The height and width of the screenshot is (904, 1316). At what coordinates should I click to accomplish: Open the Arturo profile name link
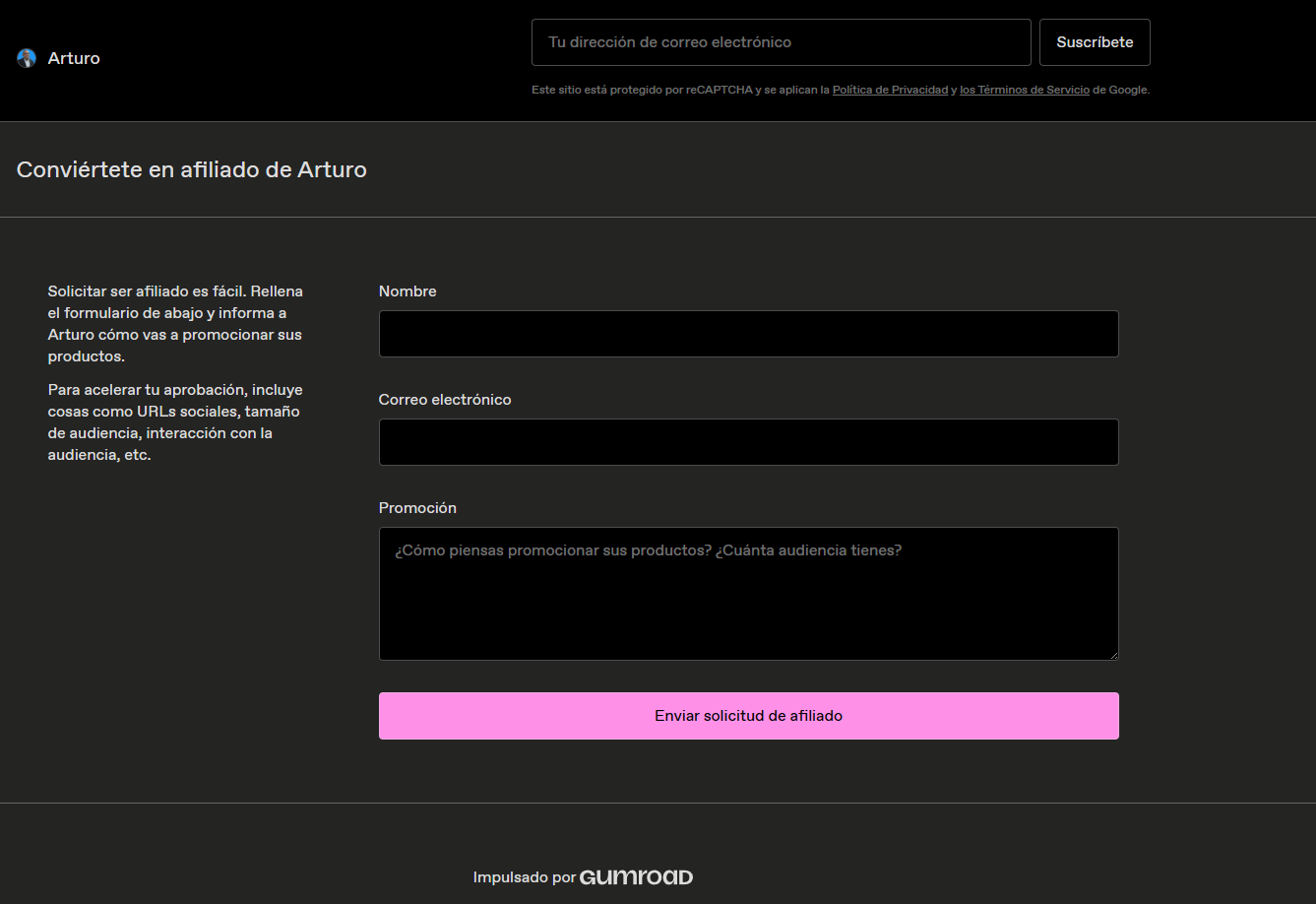coord(74,58)
